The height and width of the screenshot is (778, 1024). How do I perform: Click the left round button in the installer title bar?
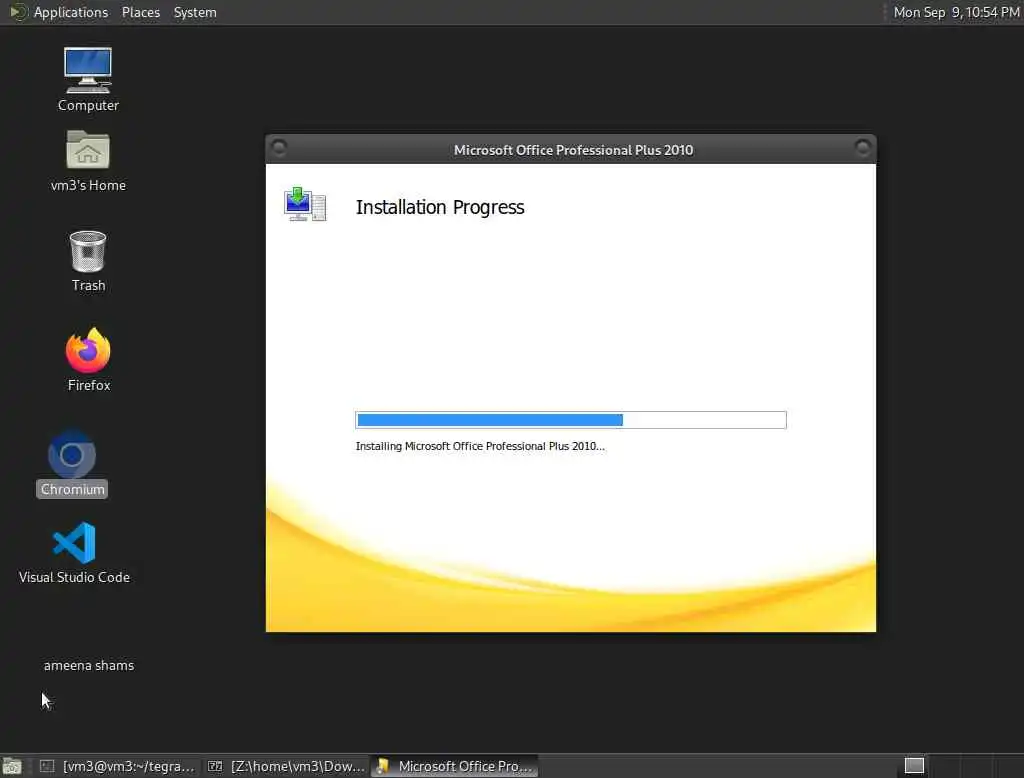tap(279, 148)
